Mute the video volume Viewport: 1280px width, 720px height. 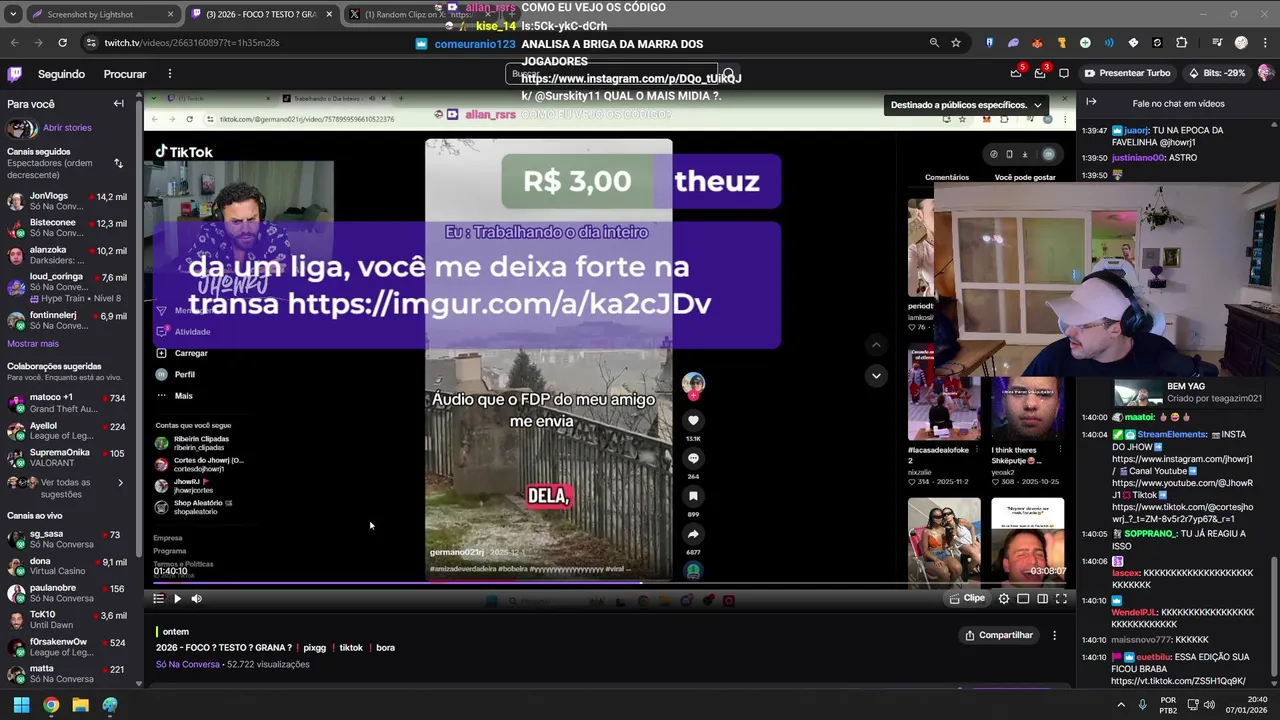coord(196,599)
